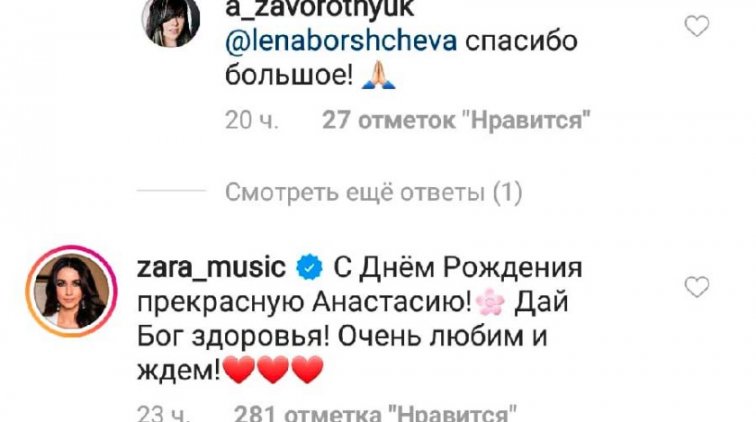Open the zara_music username
The image size is (756, 422).
click(x=211, y=268)
